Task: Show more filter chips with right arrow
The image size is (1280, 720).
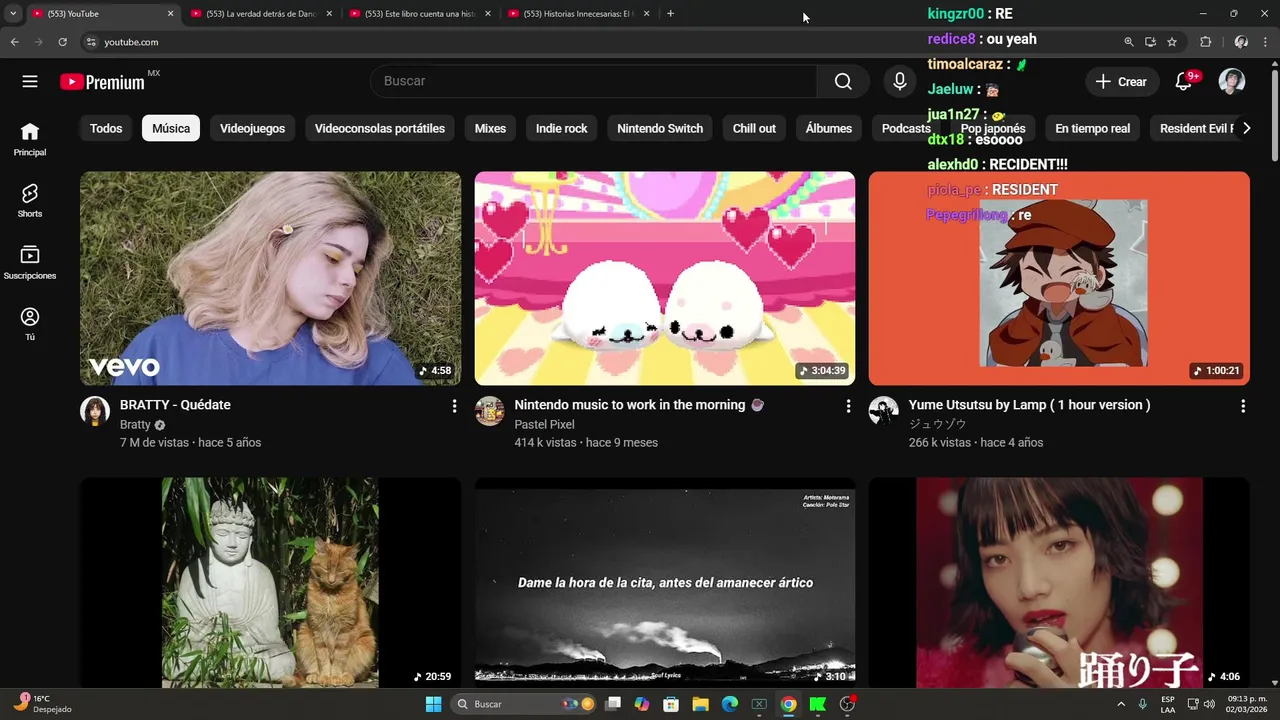Action: point(1246,128)
